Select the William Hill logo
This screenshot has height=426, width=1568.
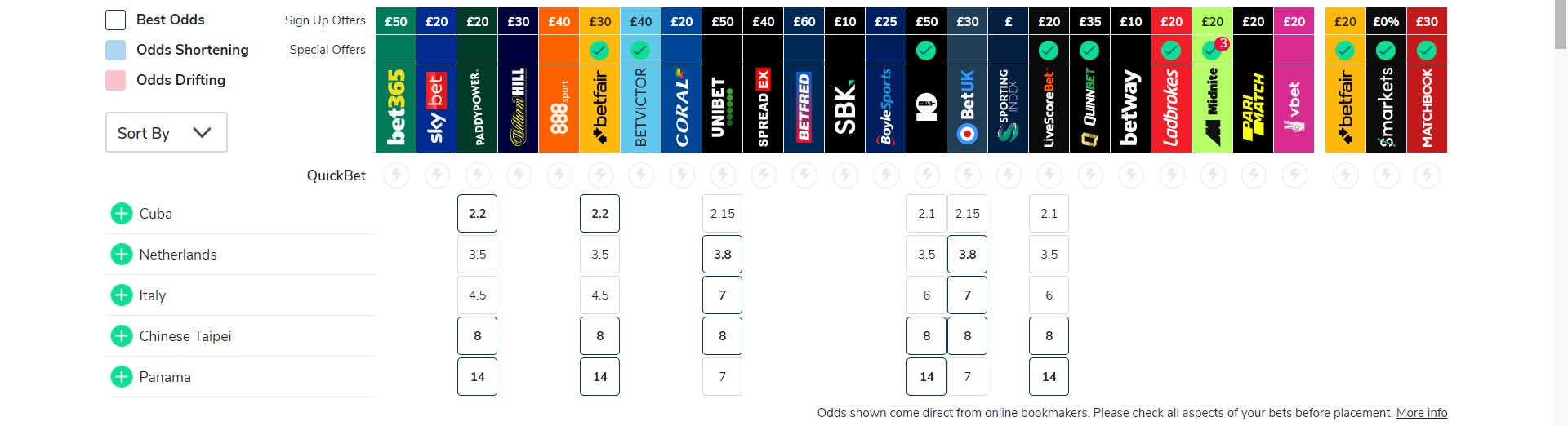(x=519, y=108)
